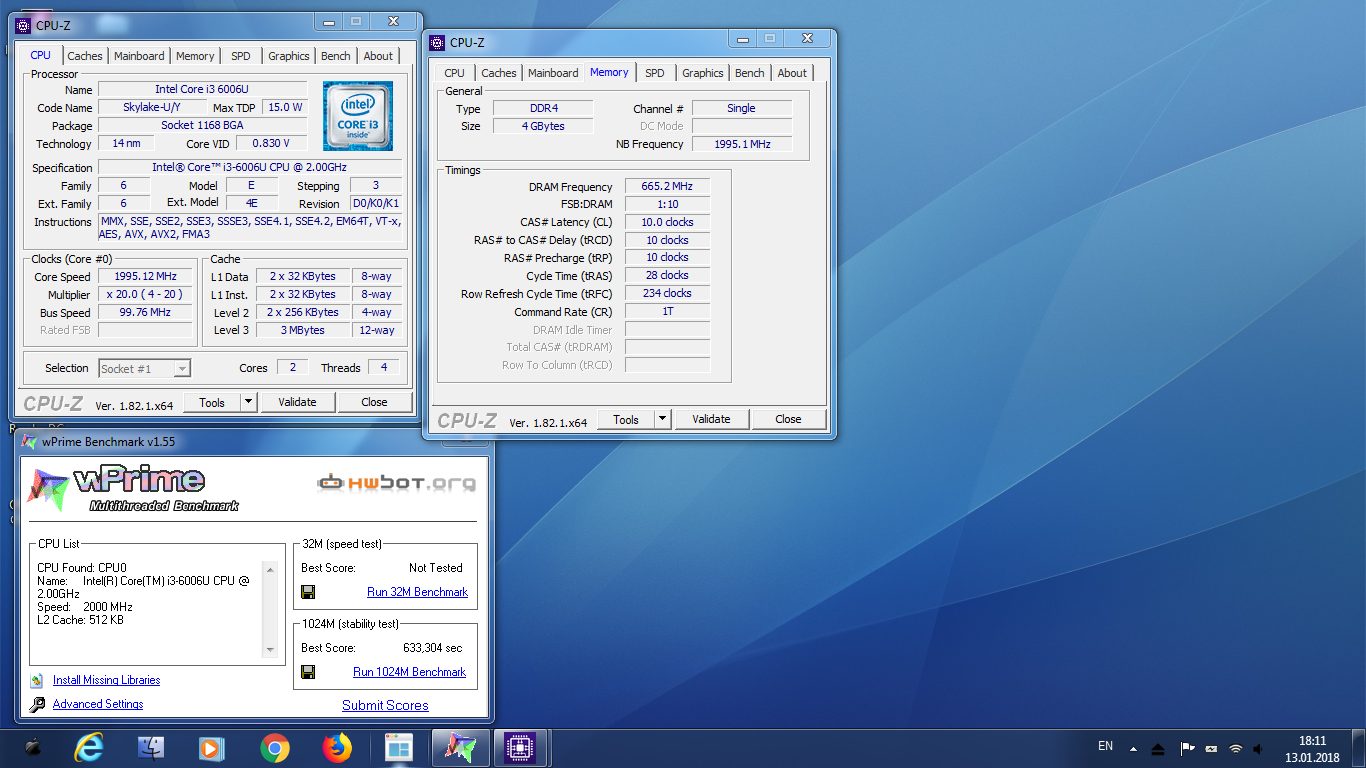Click the Core Speed value 1995.12 MHz
1366x768 pixels.
(145, 277)
